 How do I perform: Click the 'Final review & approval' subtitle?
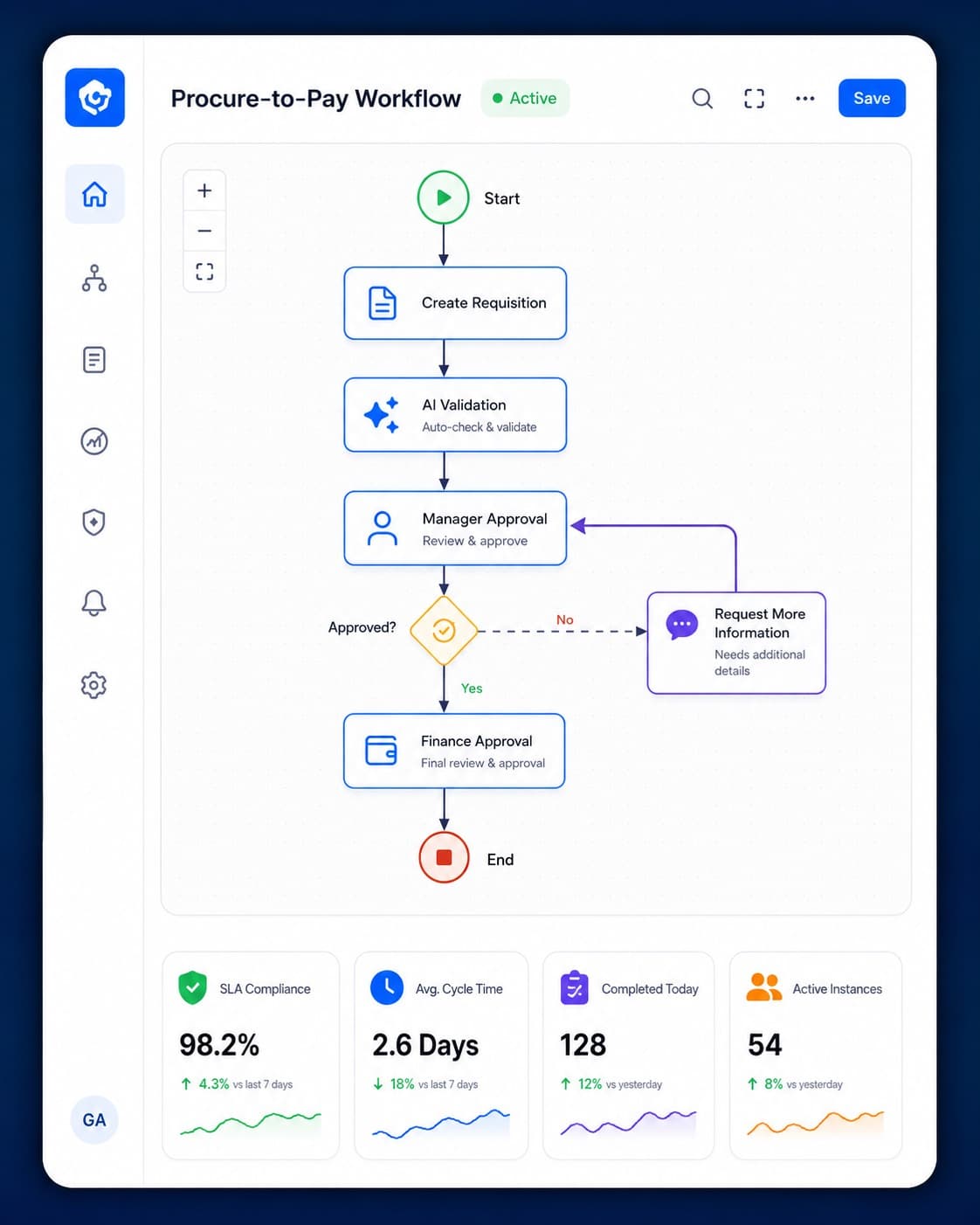[483, 763]
